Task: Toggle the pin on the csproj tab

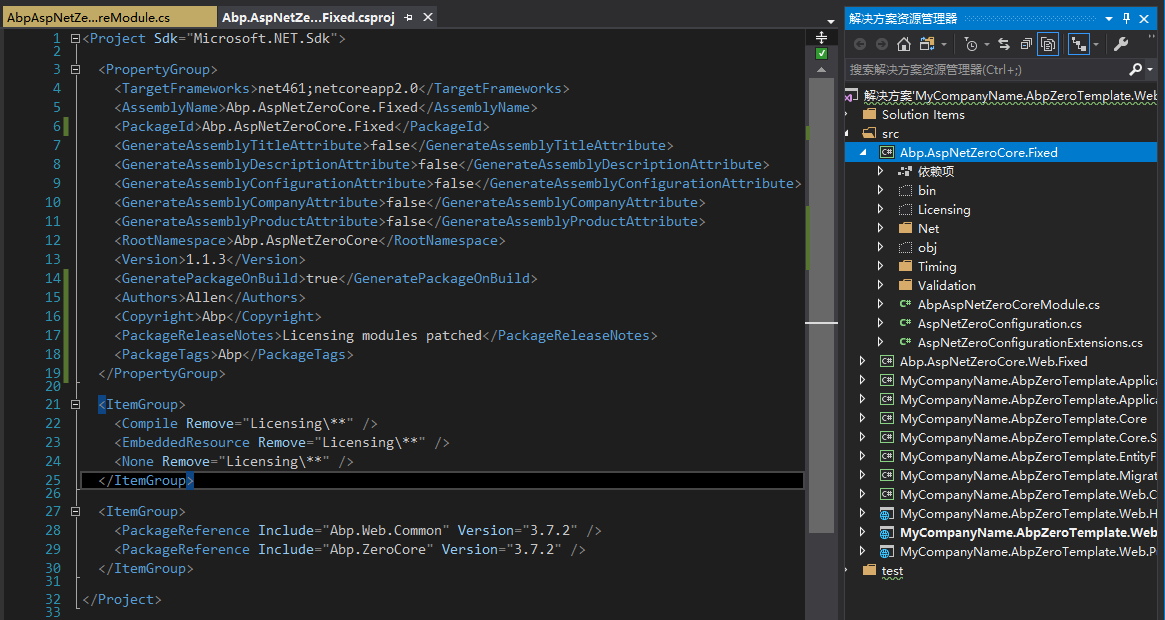Action: click(409, 17)
